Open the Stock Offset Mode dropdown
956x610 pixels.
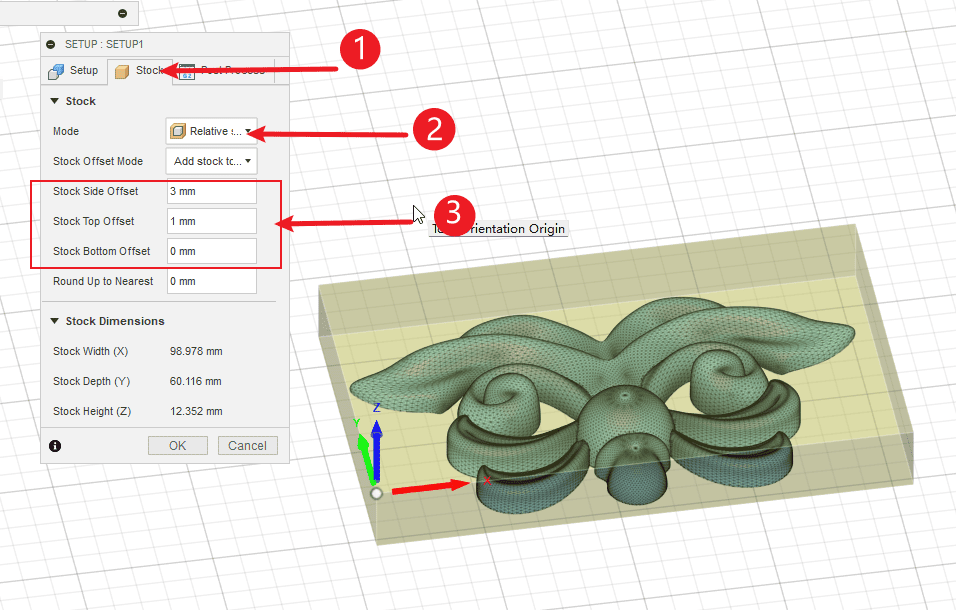pyautogui.click(x=211, y=161)
